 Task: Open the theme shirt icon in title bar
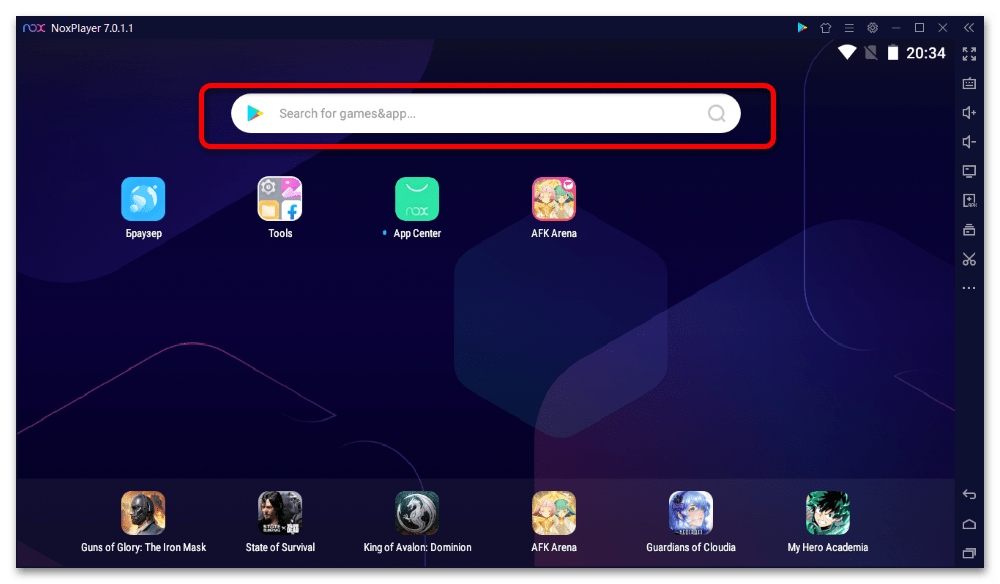tap(826, 28)
